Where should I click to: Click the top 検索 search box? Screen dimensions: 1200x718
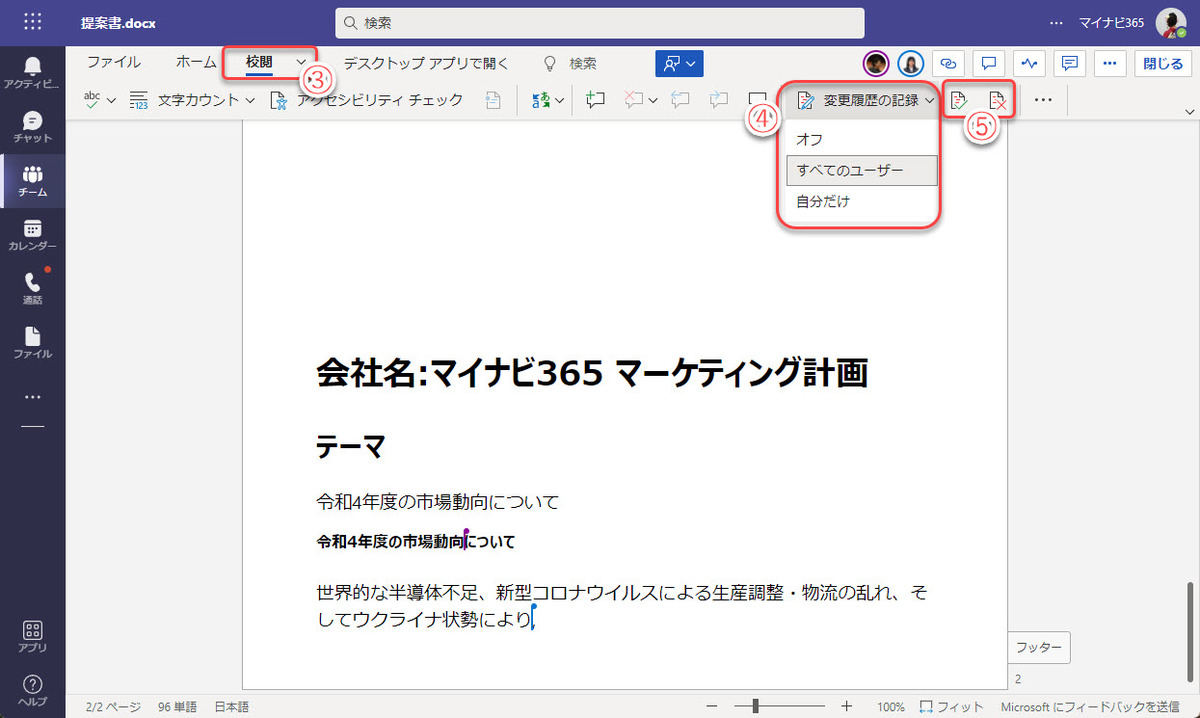tap(600, 22)
